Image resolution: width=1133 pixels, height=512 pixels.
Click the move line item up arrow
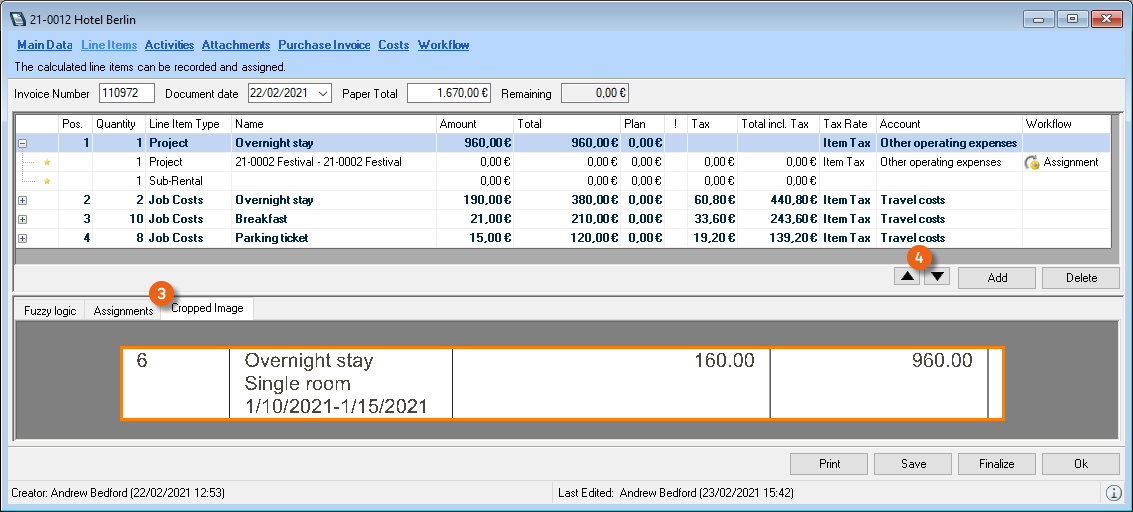pos(908,277)
